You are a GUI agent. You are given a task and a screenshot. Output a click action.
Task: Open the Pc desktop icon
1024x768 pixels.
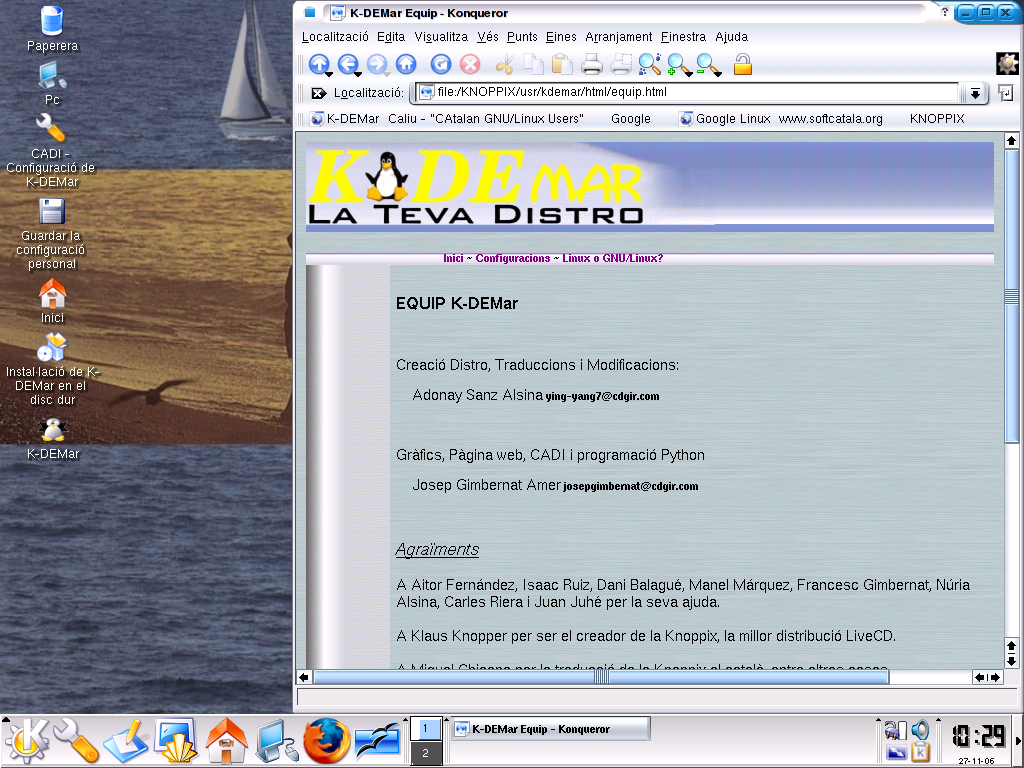click(52, 83)
